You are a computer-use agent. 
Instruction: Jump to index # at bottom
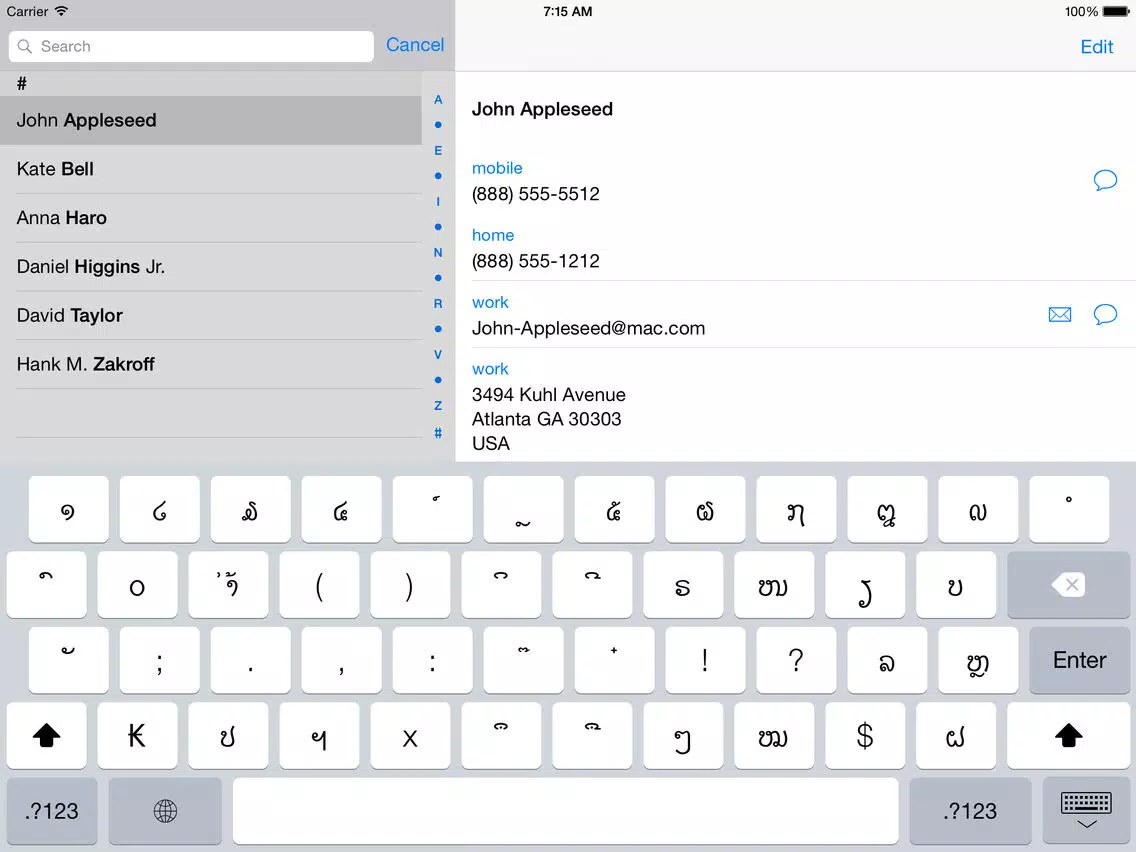tap(438, 433)
